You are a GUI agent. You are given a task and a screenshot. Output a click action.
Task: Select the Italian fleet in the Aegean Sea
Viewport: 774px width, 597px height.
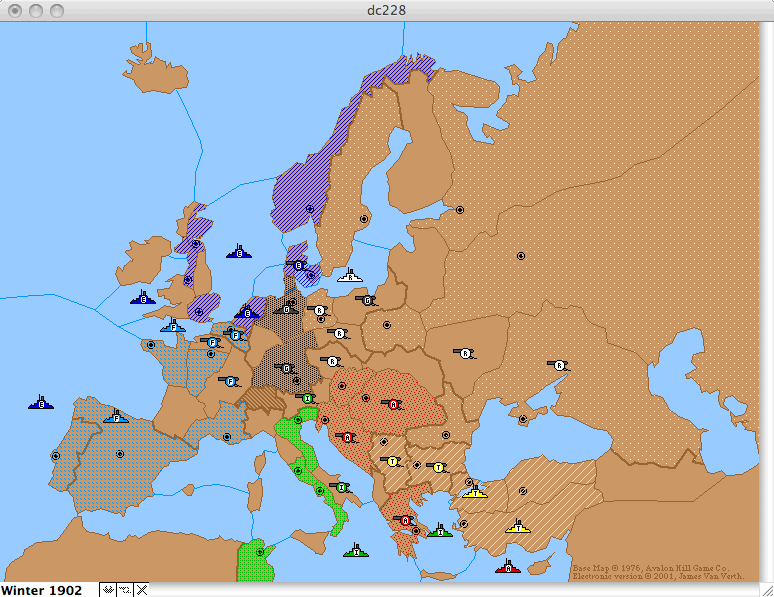[x=440, y=531]
